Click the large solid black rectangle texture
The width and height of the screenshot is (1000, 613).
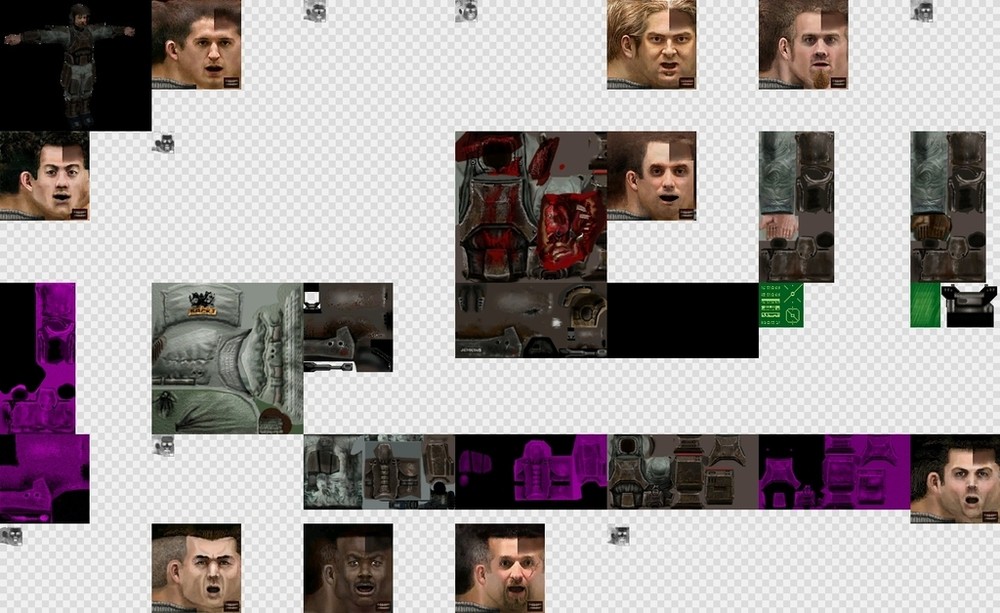pos(682,320)
